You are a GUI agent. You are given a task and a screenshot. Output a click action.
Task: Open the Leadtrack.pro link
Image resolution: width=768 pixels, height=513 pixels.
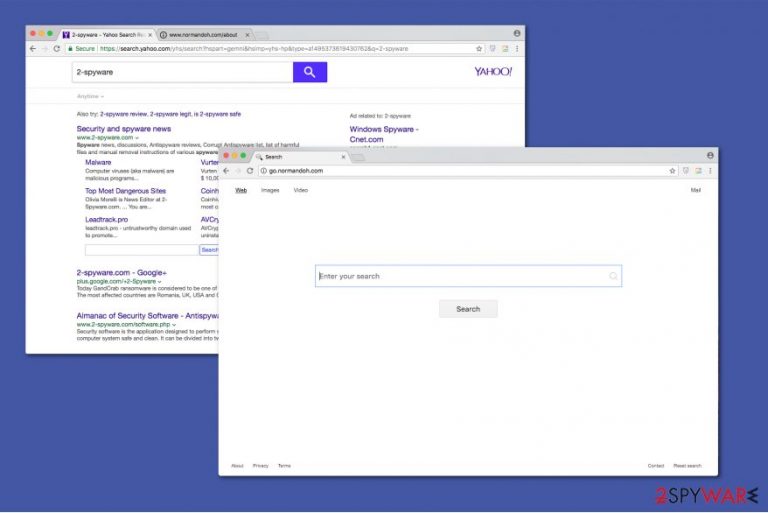(x=106, y=220)
